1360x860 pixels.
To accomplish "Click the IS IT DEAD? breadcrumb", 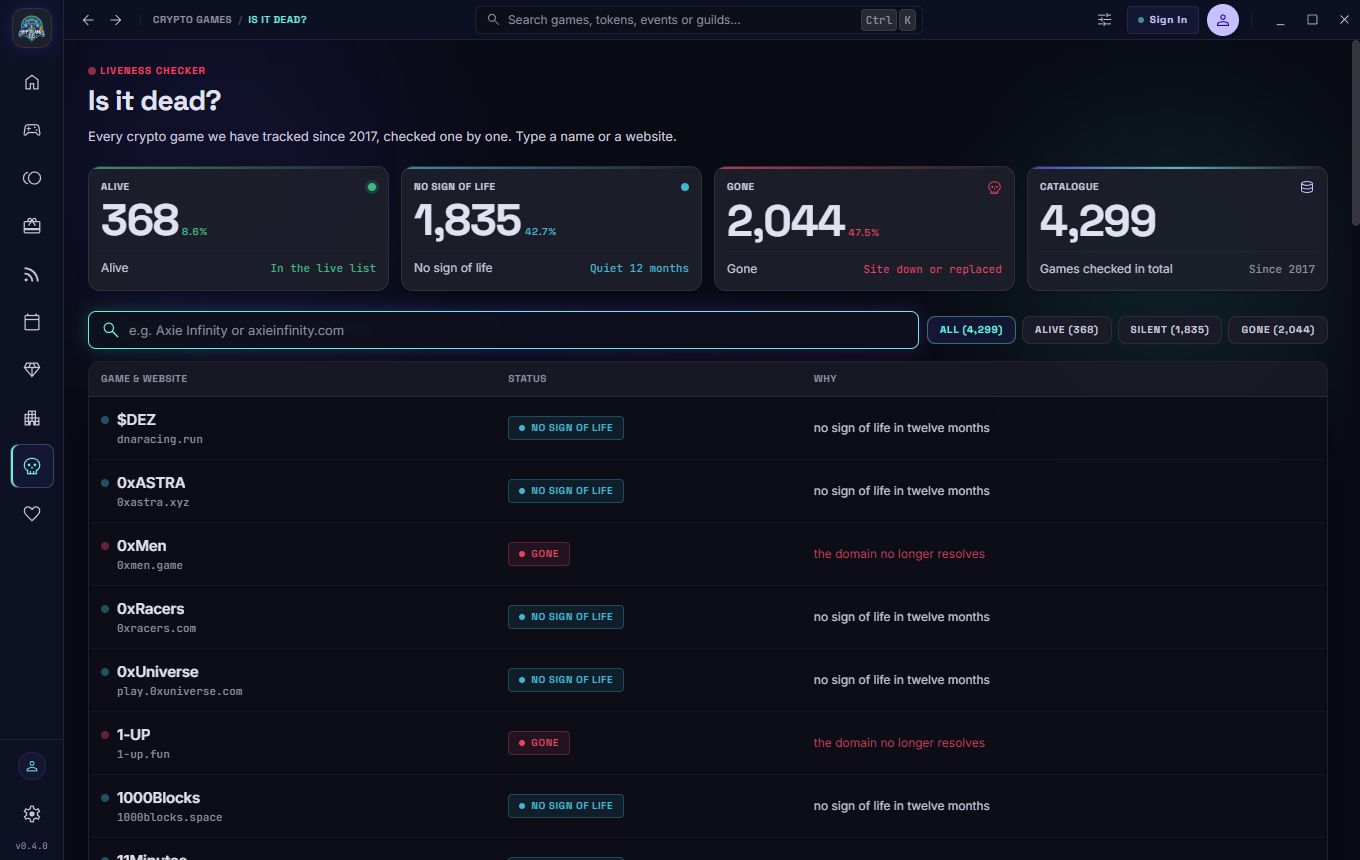I will pyautogui.click(x=278, y=20).
